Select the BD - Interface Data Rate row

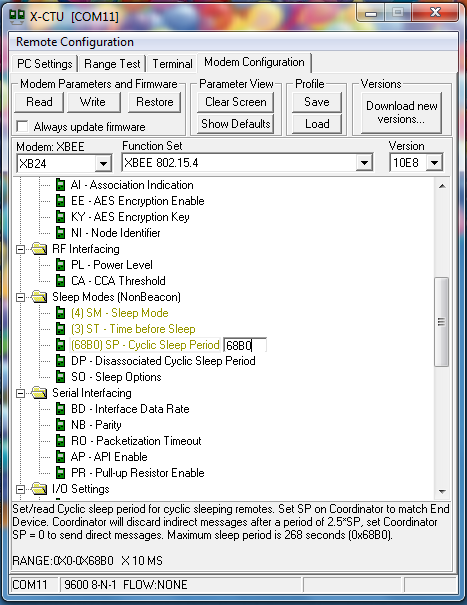[x=130, y=409]
